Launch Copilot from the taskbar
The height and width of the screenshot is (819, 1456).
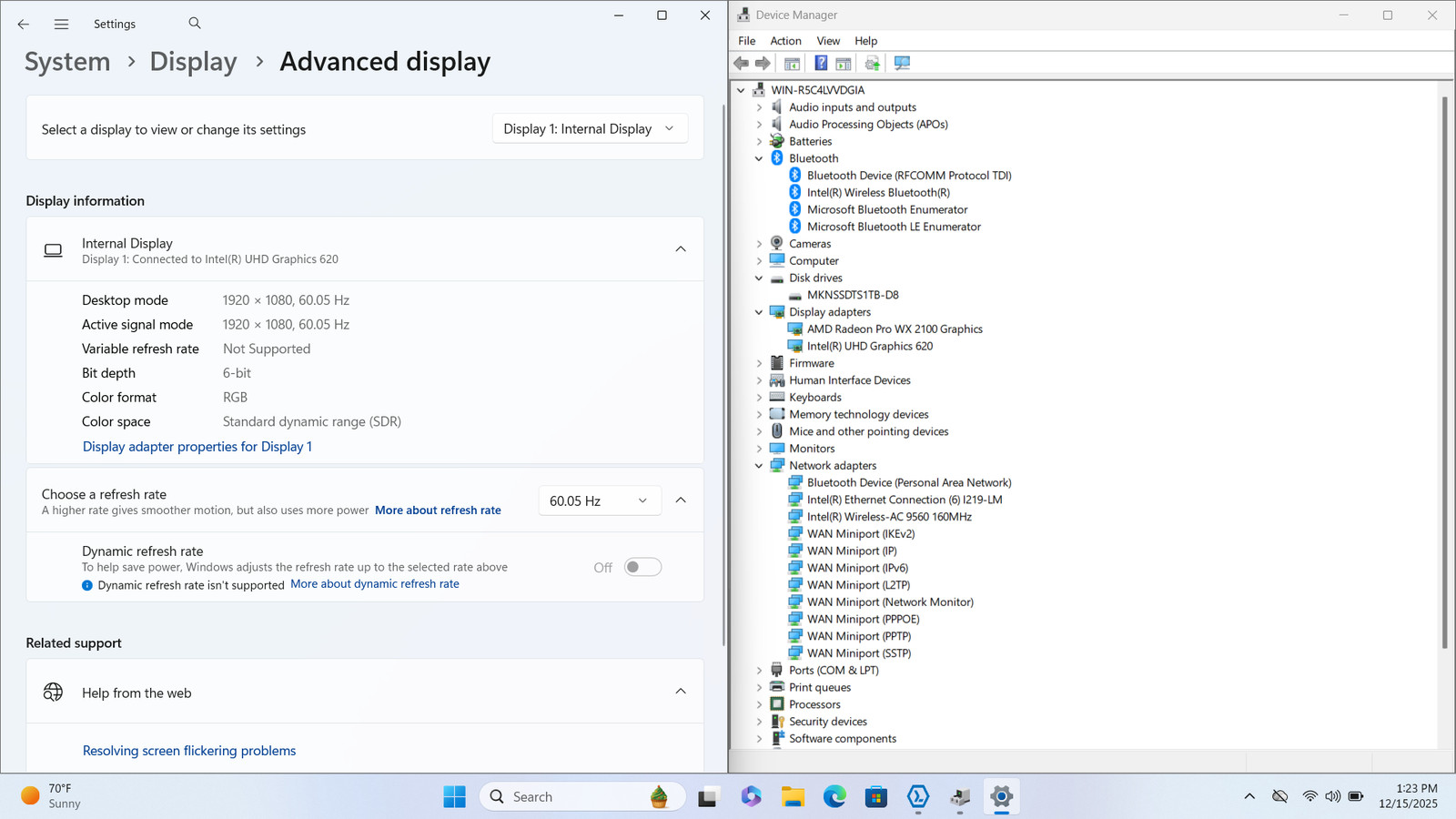751,797
